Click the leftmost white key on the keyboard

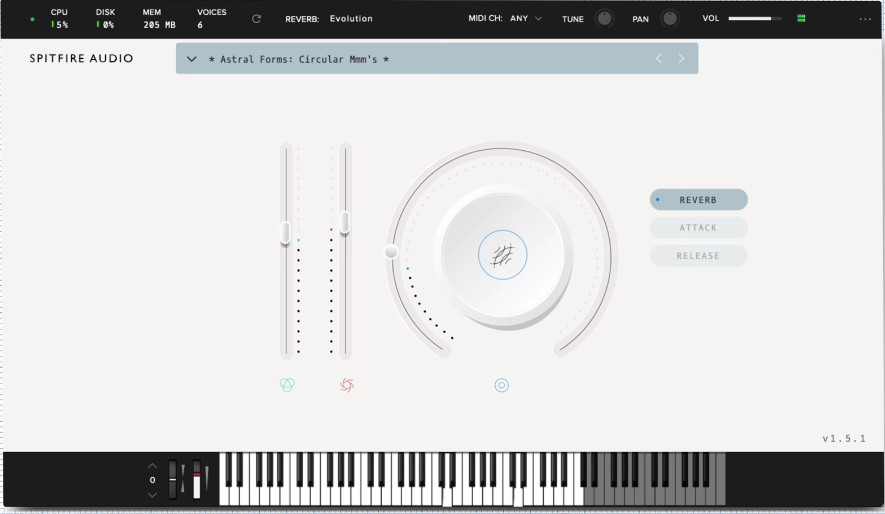tap(224, 497)
